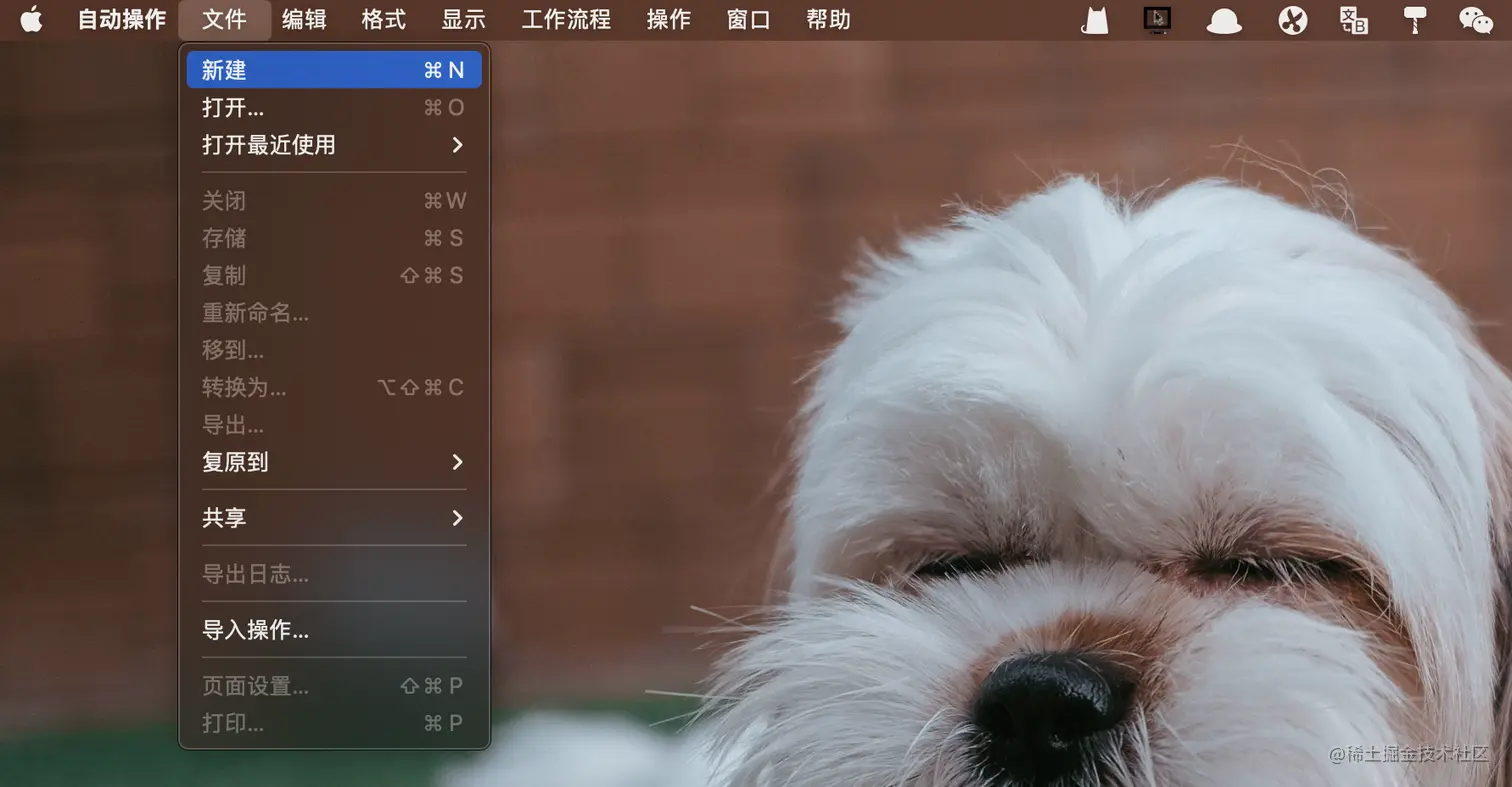Open the Apple menu

click(x=32, y=19)
